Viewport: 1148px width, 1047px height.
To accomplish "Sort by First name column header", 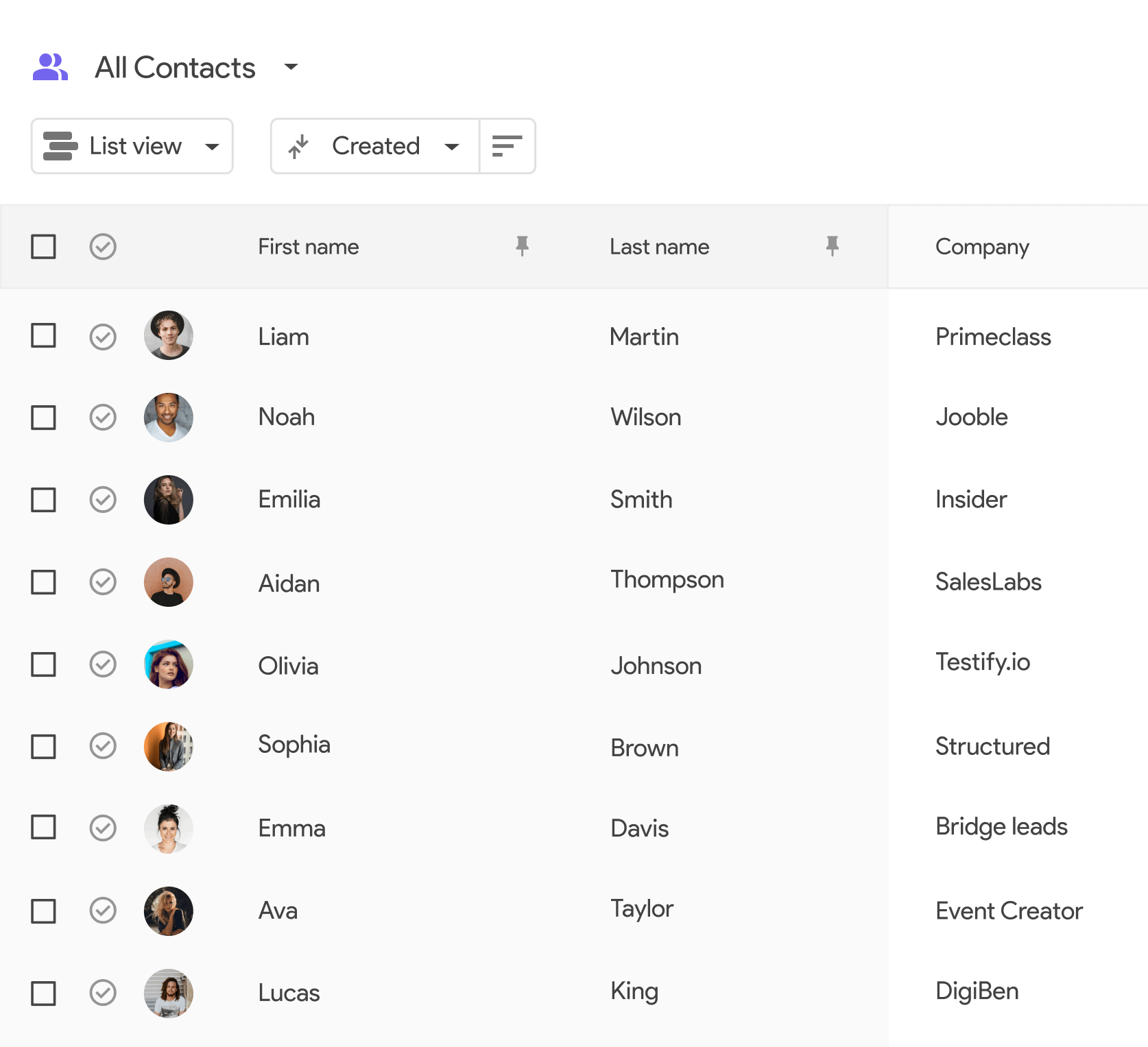I will [x=309, y=247].
